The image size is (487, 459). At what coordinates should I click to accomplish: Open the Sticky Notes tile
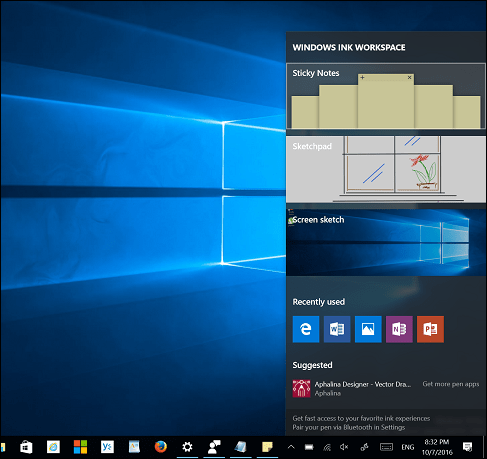pos(386,96)
